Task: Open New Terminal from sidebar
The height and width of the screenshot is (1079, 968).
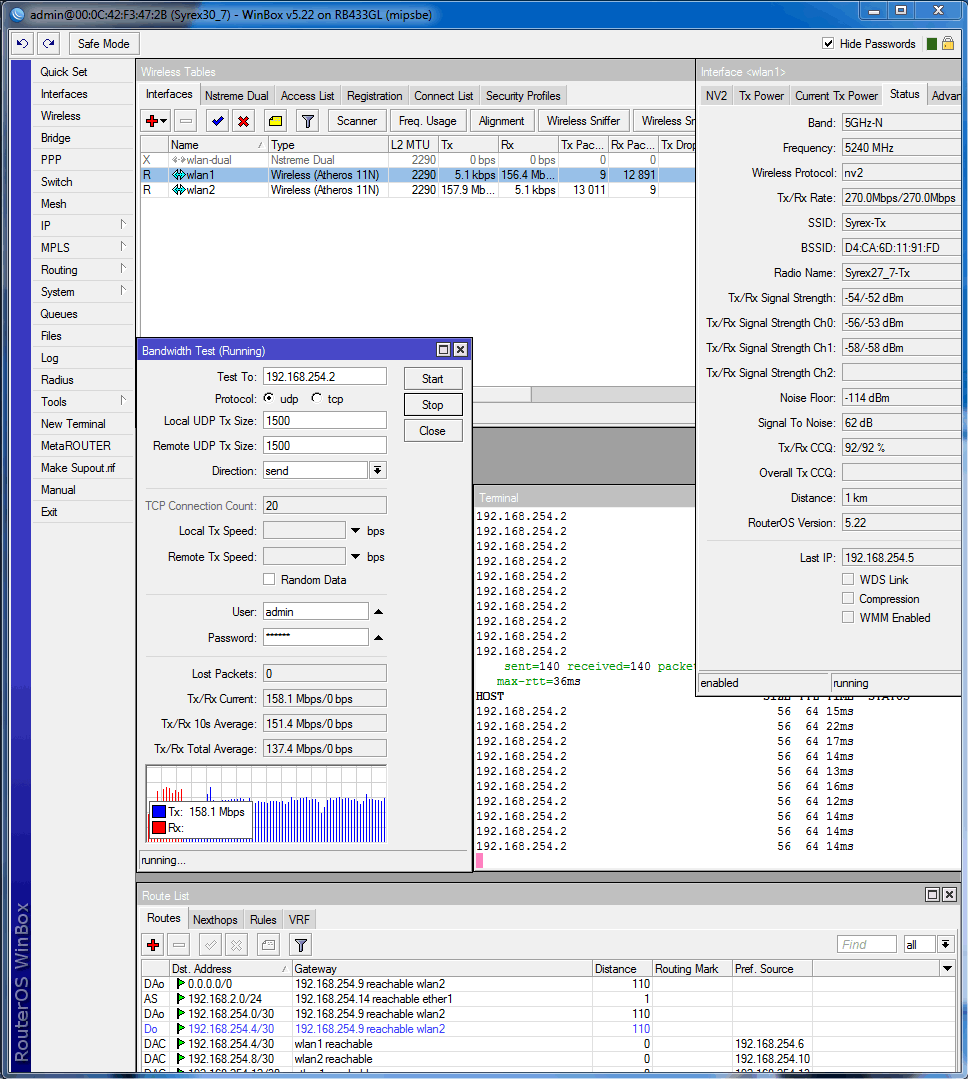Action: click(x=73, y=424)
